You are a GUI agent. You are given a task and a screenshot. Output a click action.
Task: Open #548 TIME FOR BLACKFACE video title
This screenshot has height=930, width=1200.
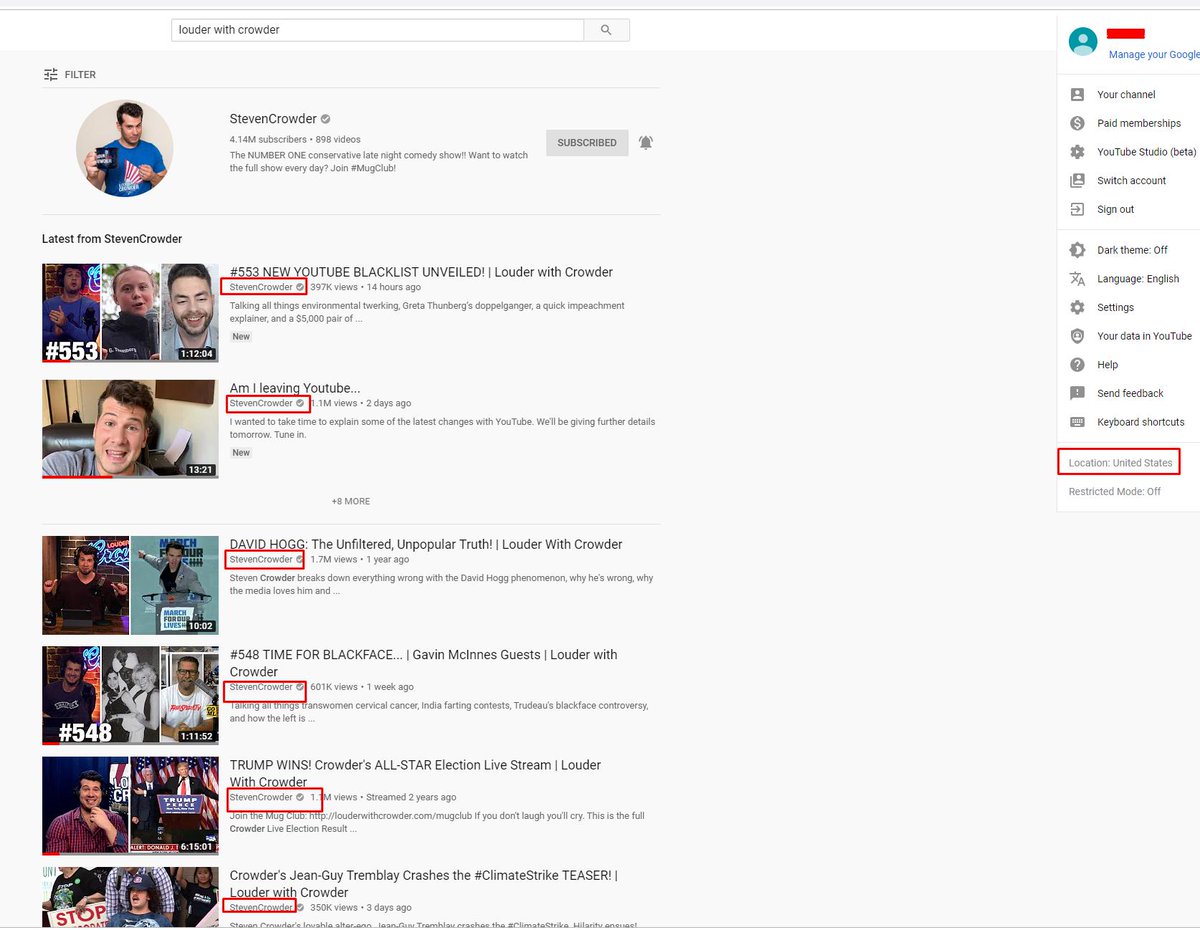(x=424, y=663)
